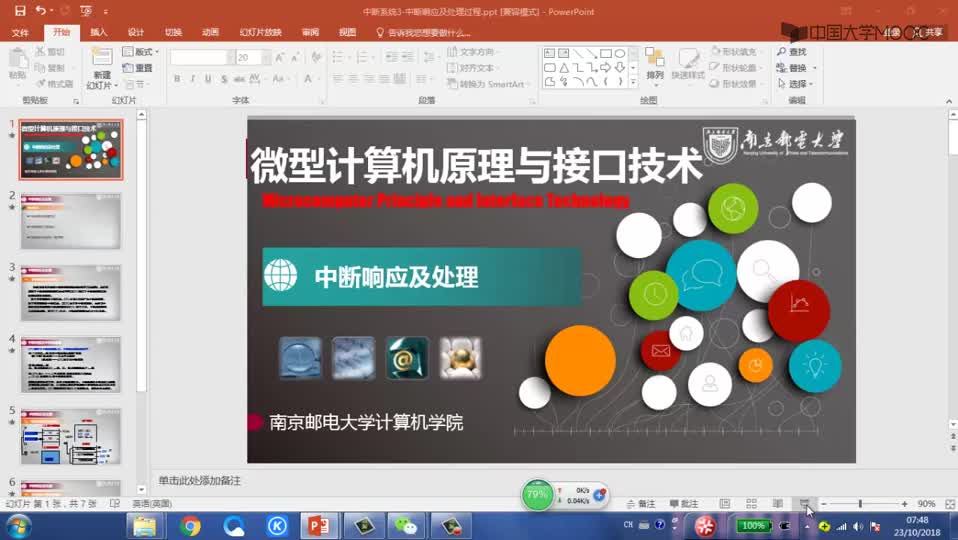Switch to the Animations (动画) tab
The image size is (958, 540).
pyautogui.click(x=211, y=32)
